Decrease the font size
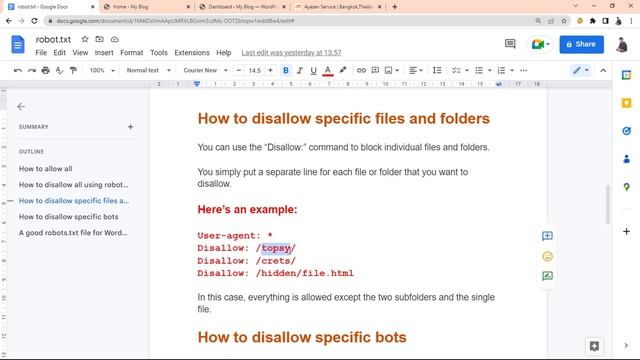The width and height of the screenshot is (640, 360). tap(239, 71)
